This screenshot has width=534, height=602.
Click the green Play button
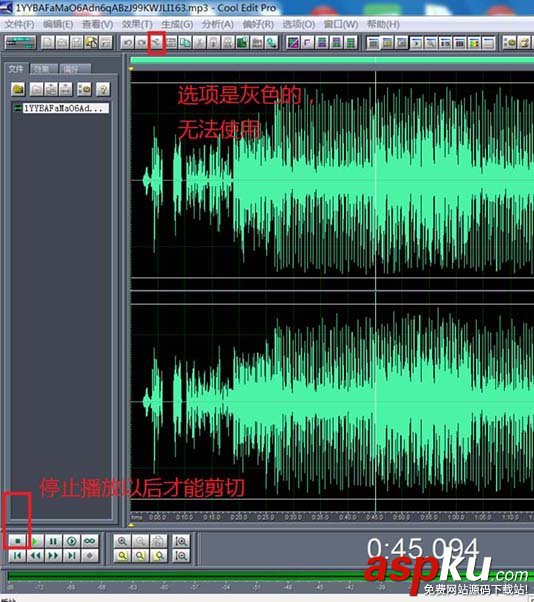pos(35,541)
